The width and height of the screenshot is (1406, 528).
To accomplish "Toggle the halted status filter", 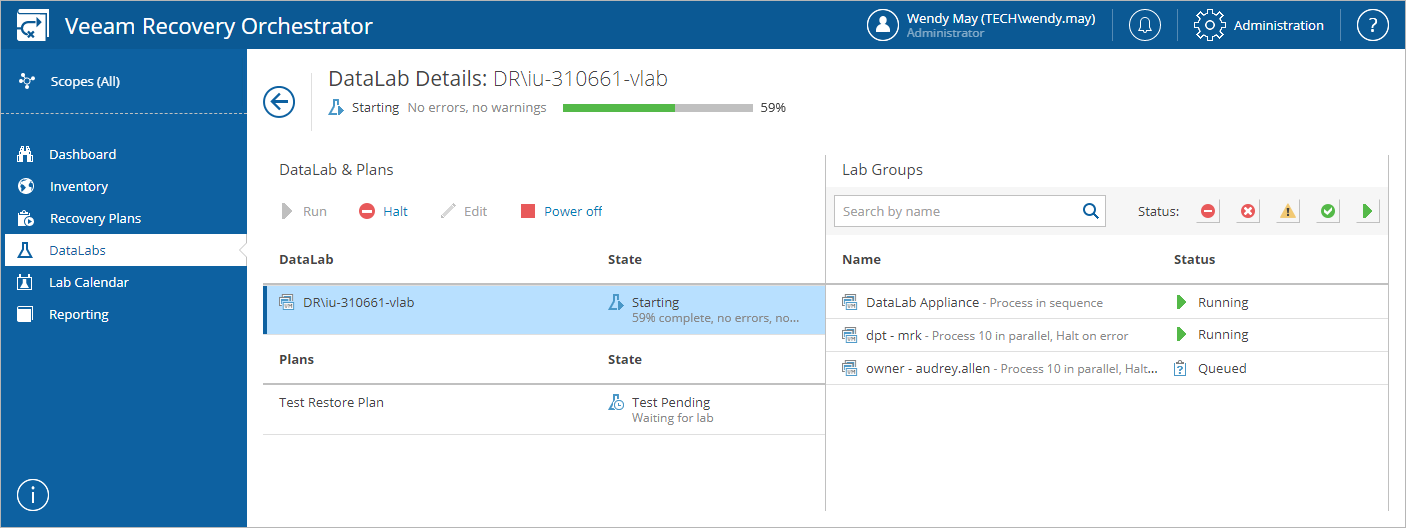I will (x=1208, y=211).
